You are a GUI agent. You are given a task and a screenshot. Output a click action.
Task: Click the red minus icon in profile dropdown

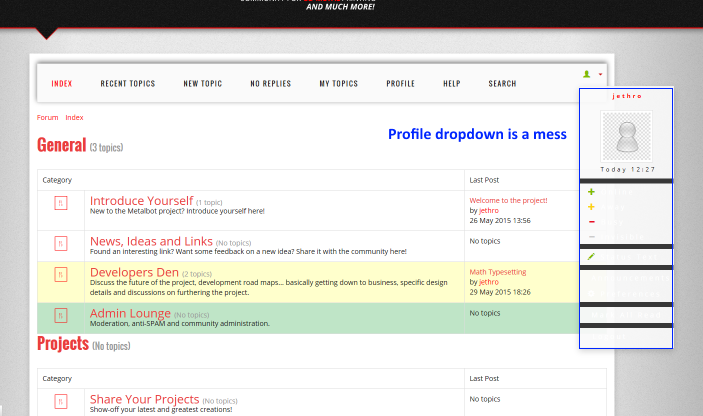click(592, 222)
